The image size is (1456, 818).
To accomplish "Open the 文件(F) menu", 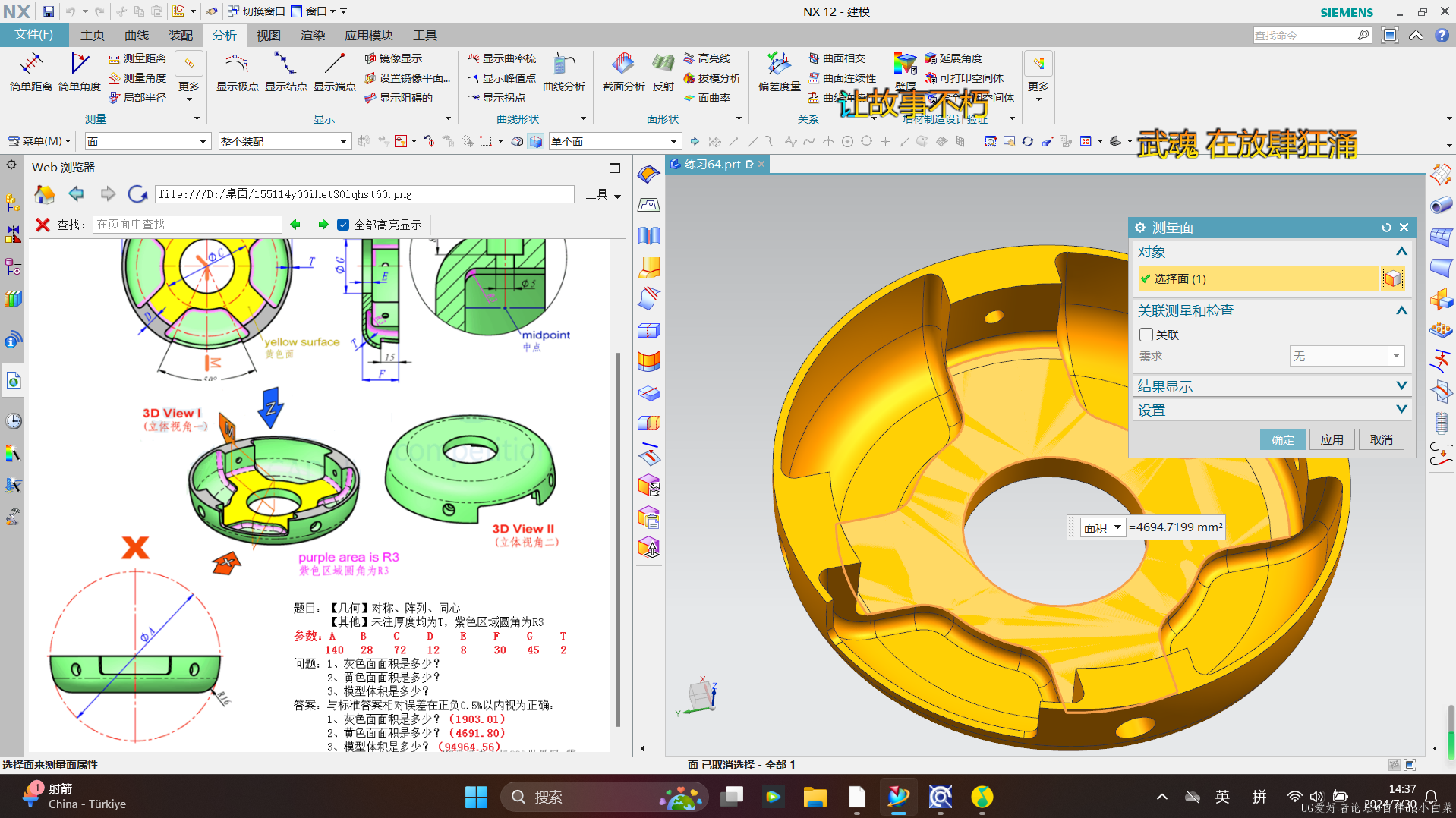I will (x=34, y=35).
